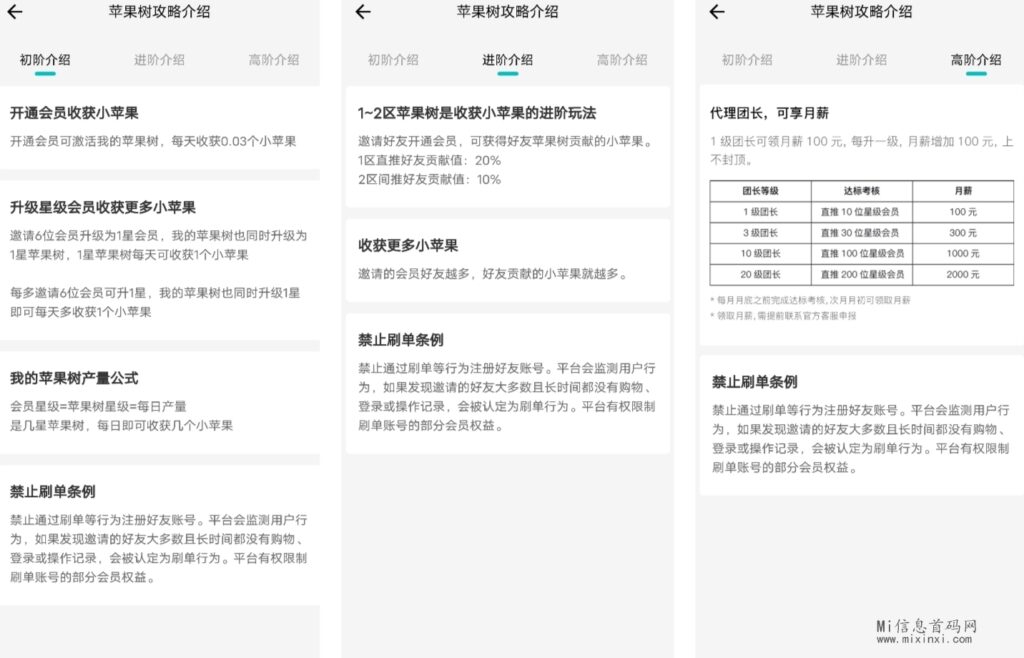The image size is (1024, 658).
Task: Click the 收获更多小苹果 card title
Action: click(408, 245)
